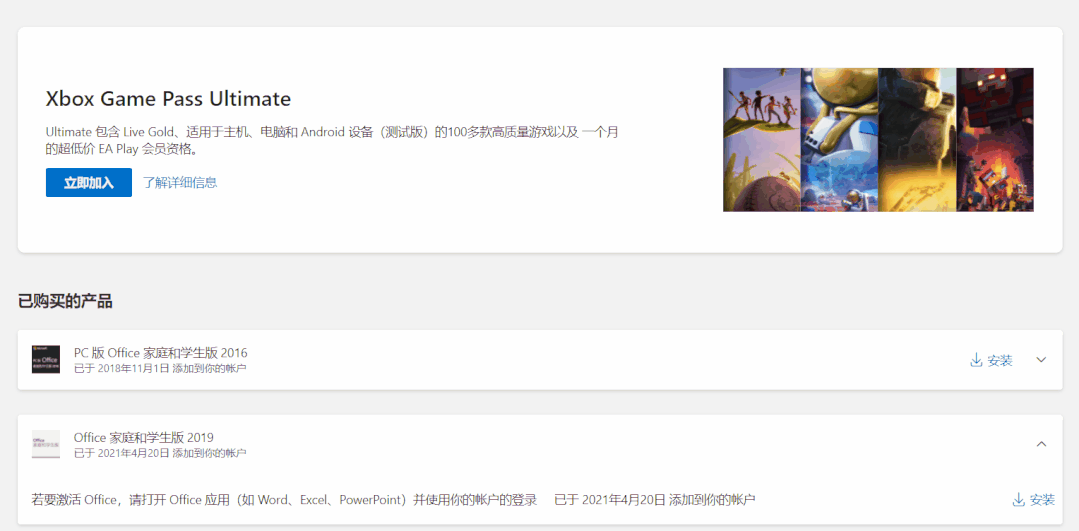Click the 立即加入 button
1079x531 pixels.
click(x=89, y=182)
